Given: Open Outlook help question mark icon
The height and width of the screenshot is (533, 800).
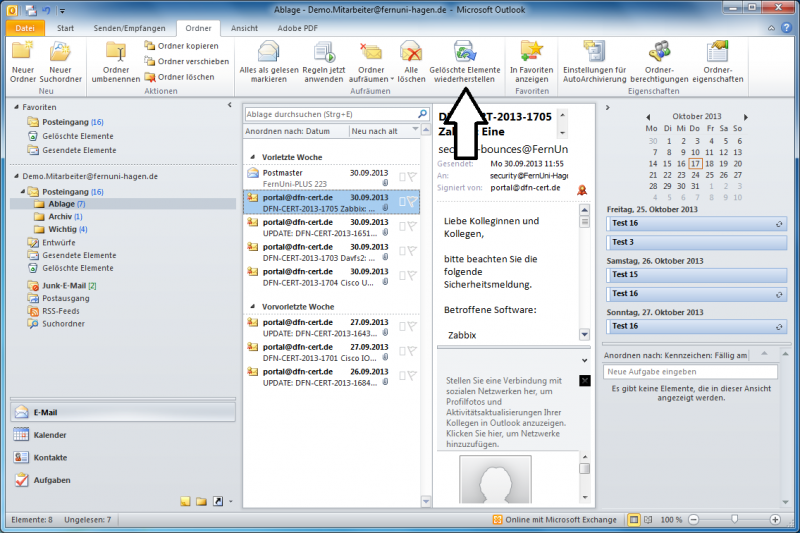Looking at the screenshot, I should click(x=787, y=28).
